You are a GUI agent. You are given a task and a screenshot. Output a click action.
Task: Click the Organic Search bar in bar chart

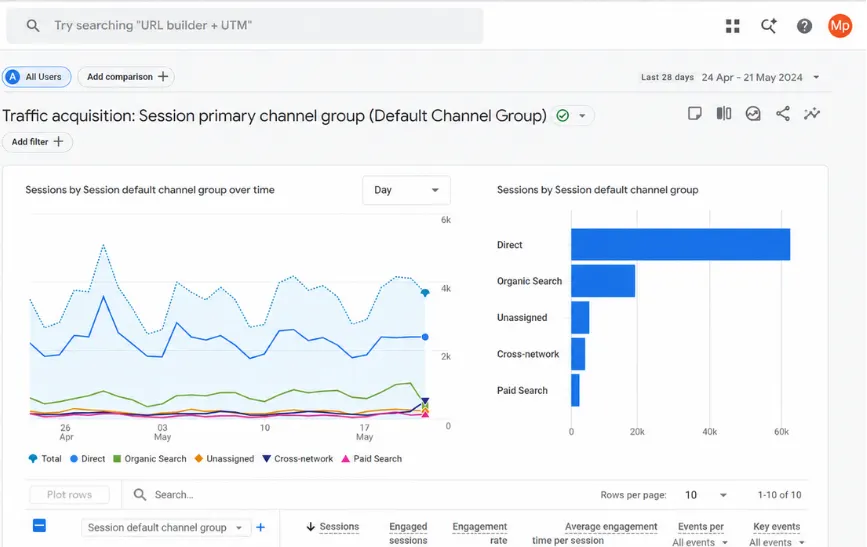[603, 281]
